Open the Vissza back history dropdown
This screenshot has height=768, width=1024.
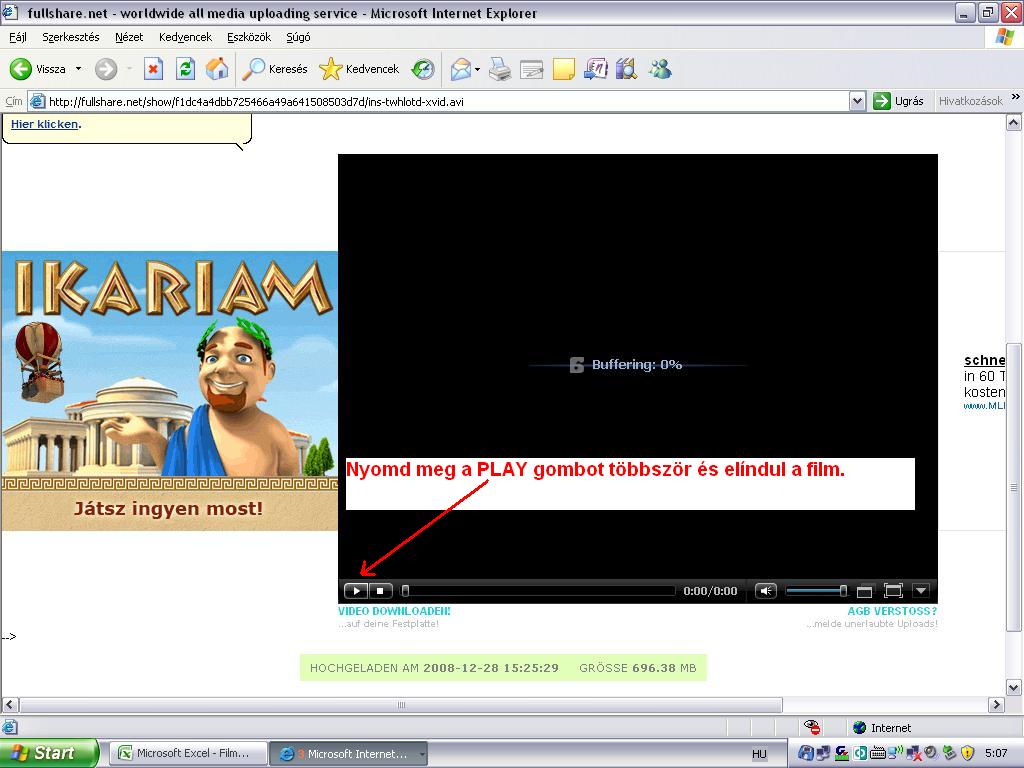click(x=78, y=69)
